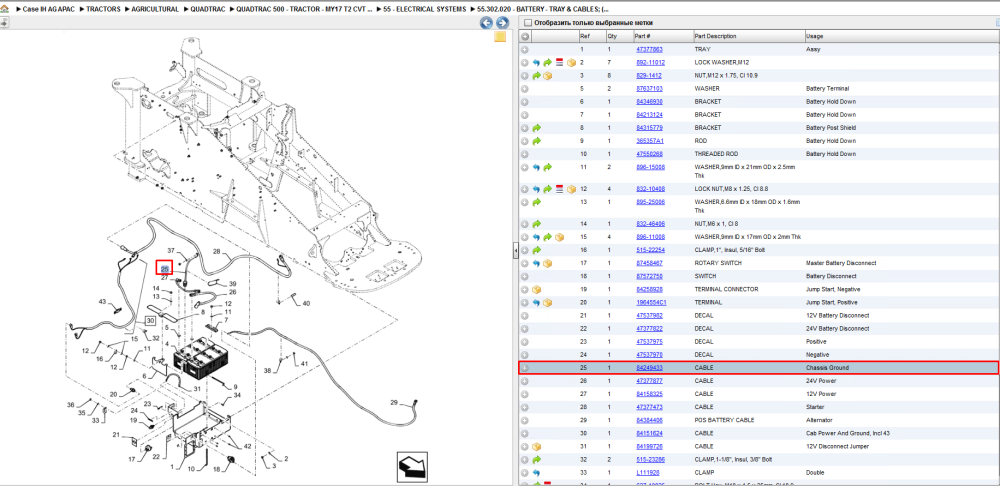1000x486 pixels.
Task: Open package icon on LOCK WASHER,M12 row
Action: [571, 63]
